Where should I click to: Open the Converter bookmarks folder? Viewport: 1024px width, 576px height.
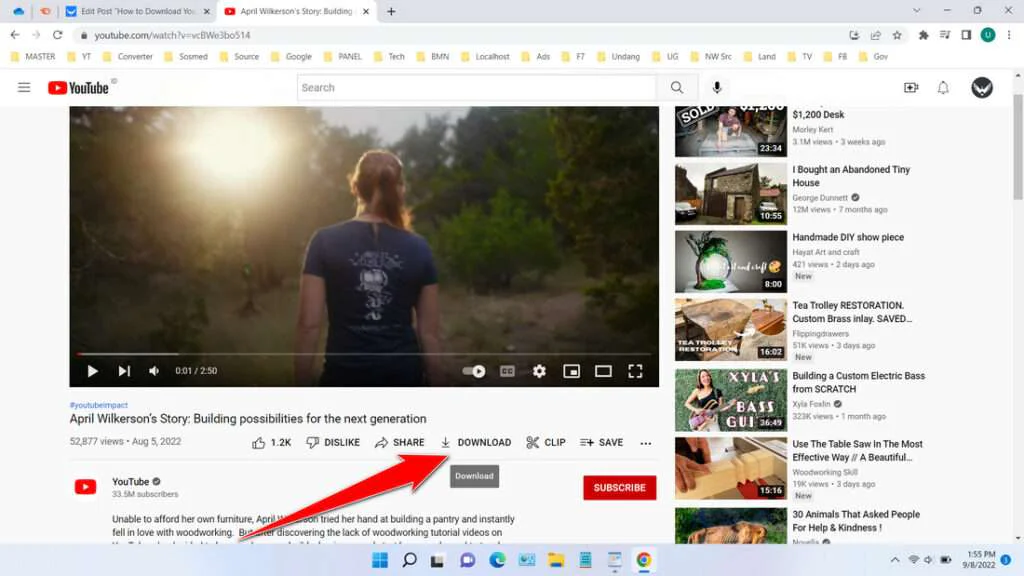pos(128,56)
